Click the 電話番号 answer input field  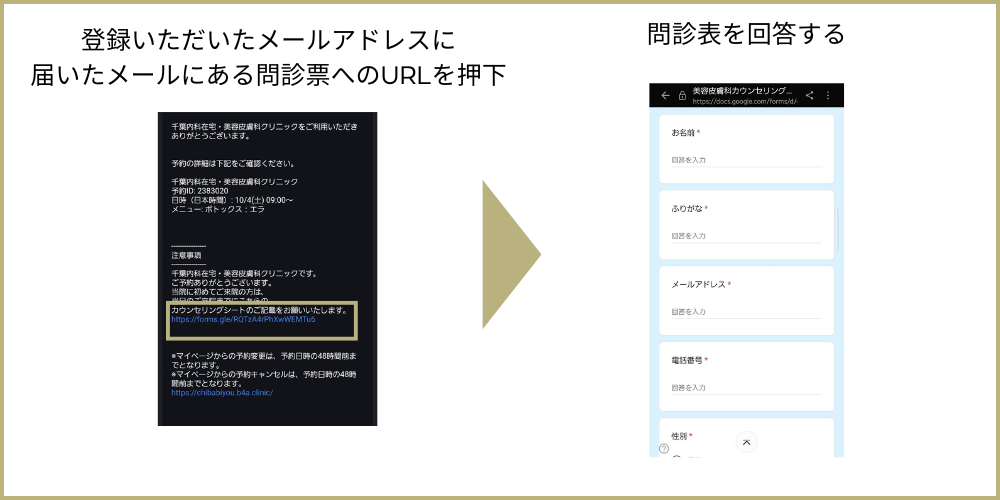746,388
